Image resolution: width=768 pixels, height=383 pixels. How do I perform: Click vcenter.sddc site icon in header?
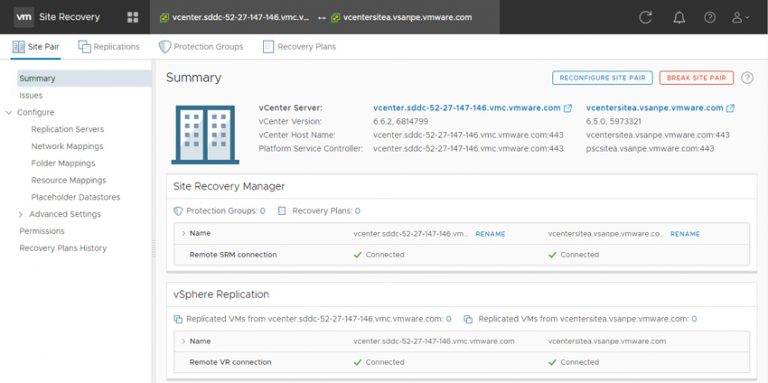click(165, 18)
